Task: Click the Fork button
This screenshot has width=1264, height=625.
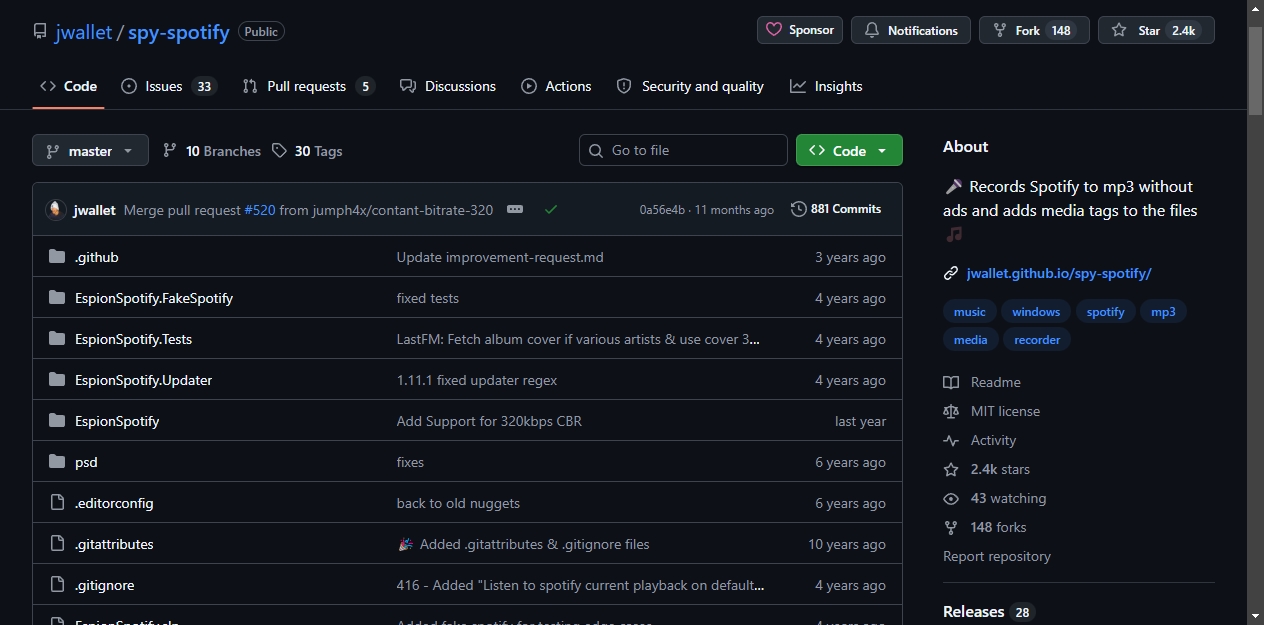Action: click(x=1034, y=30)
